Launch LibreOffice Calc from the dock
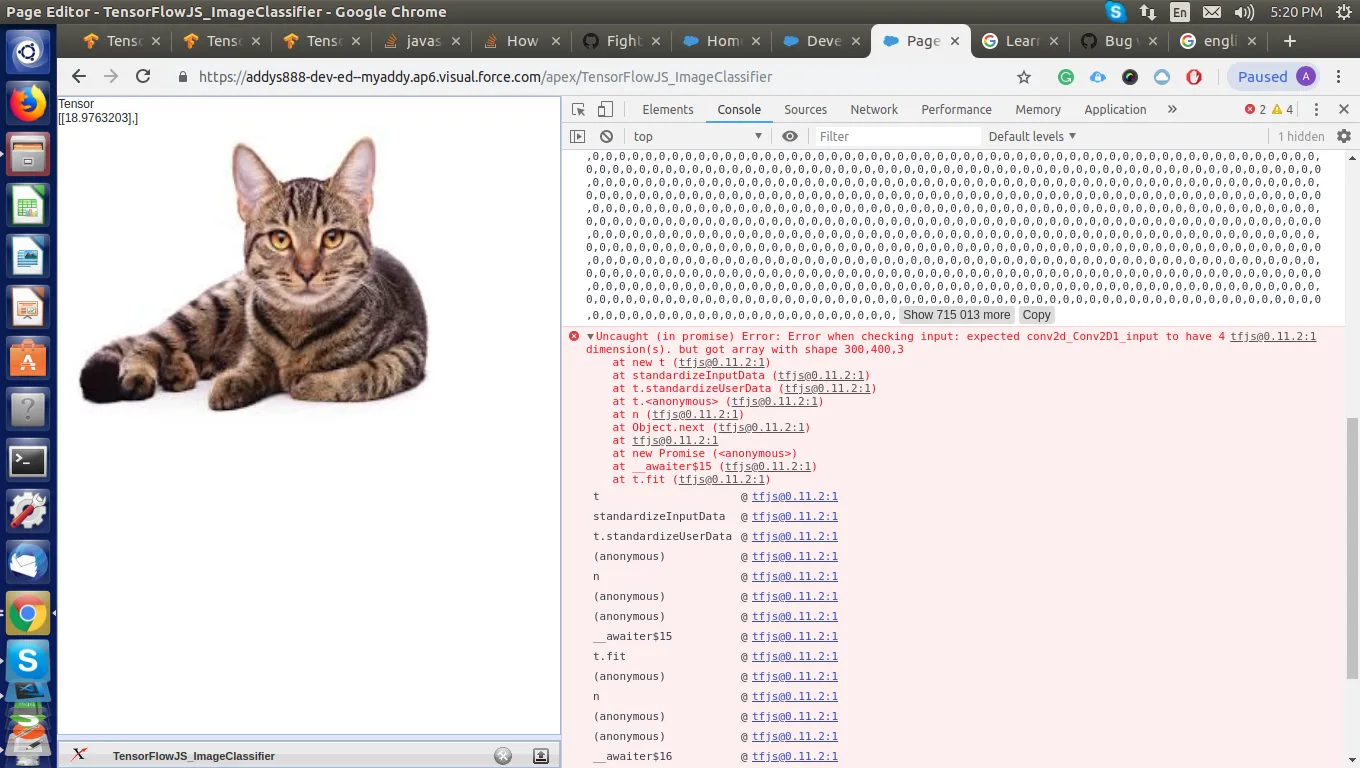The height and width of the screenshot is (768, 1360). [28, 206]
